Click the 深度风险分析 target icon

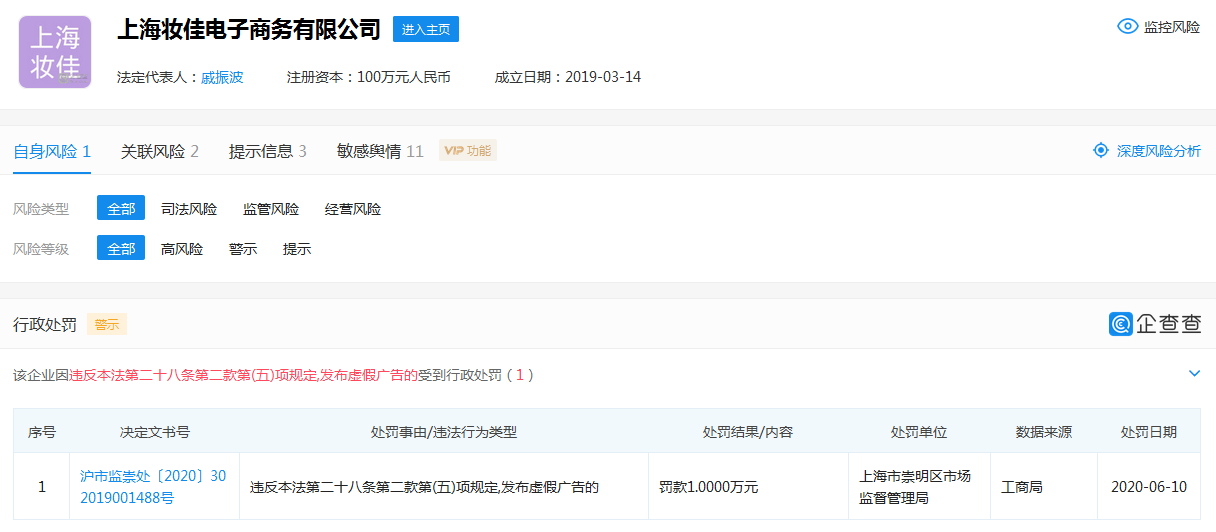pos(1101,150)
